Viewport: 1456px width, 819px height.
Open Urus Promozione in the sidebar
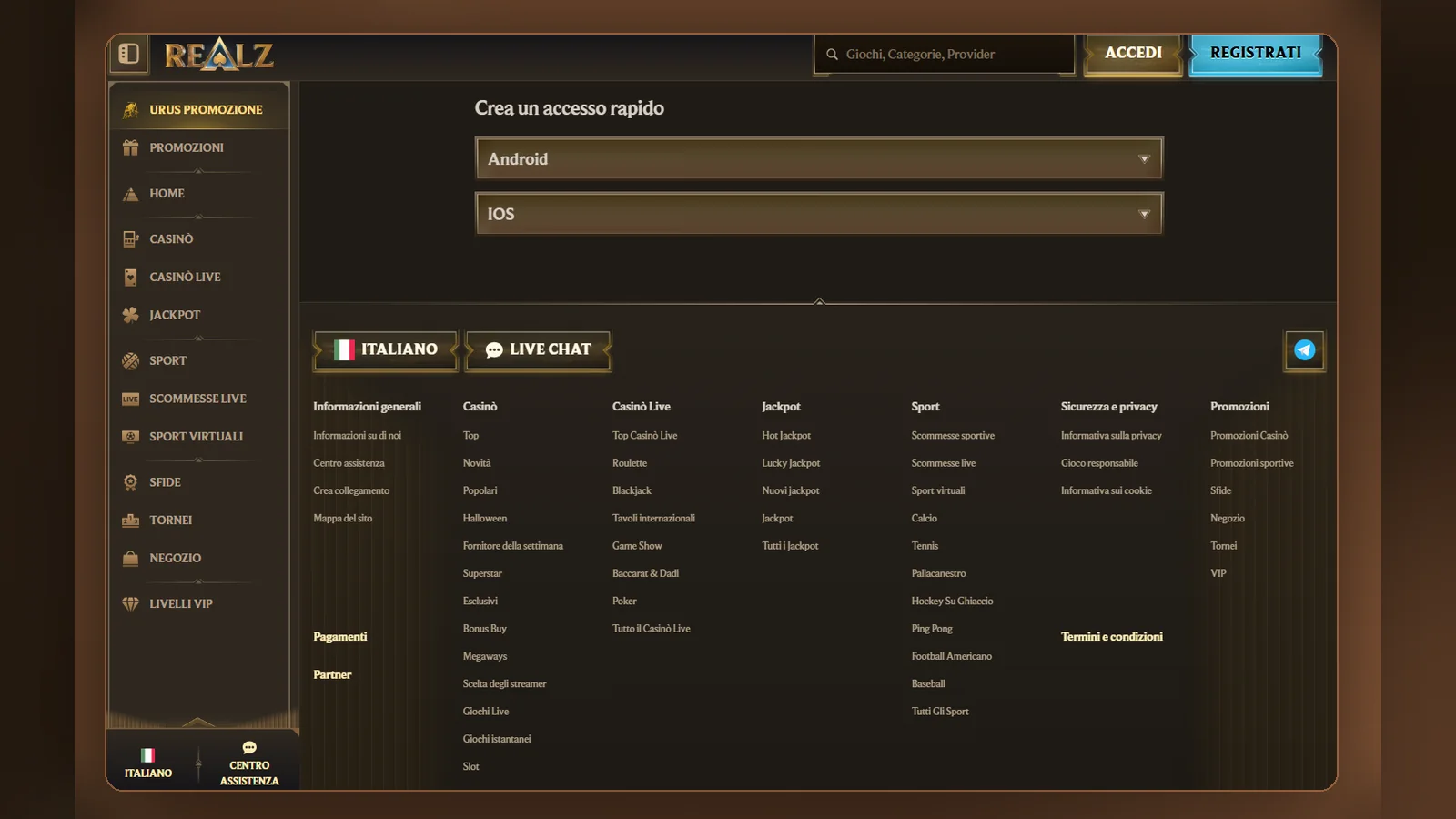click(x=198, y=109)
